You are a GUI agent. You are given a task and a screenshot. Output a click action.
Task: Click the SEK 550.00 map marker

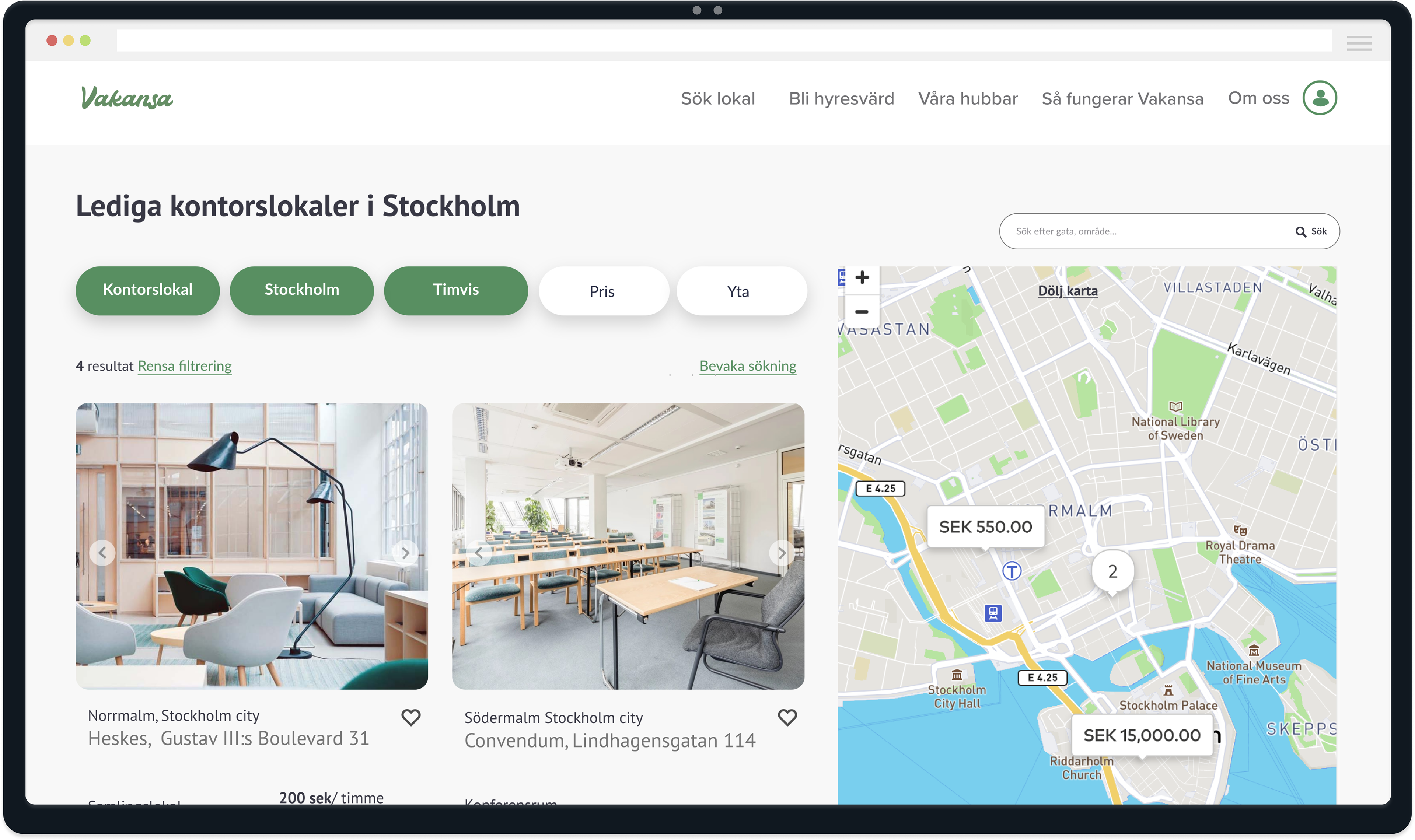click(x=985, y=527)
